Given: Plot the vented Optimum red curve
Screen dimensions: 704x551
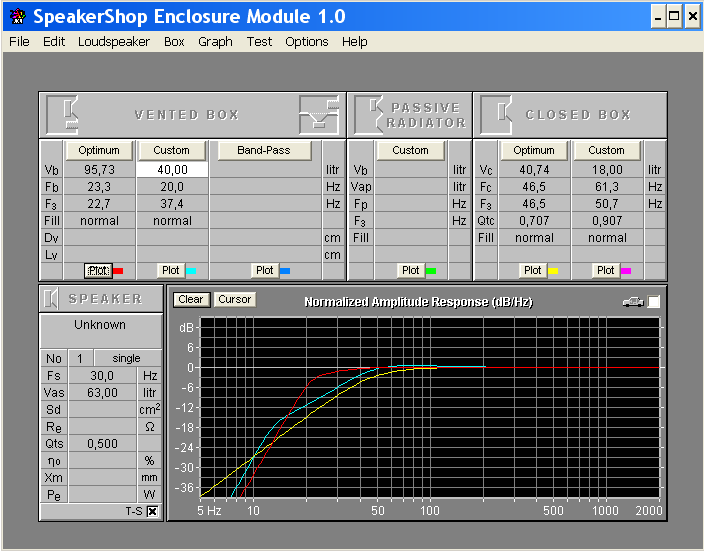Looking at the screenshot, I should (98, 271).
